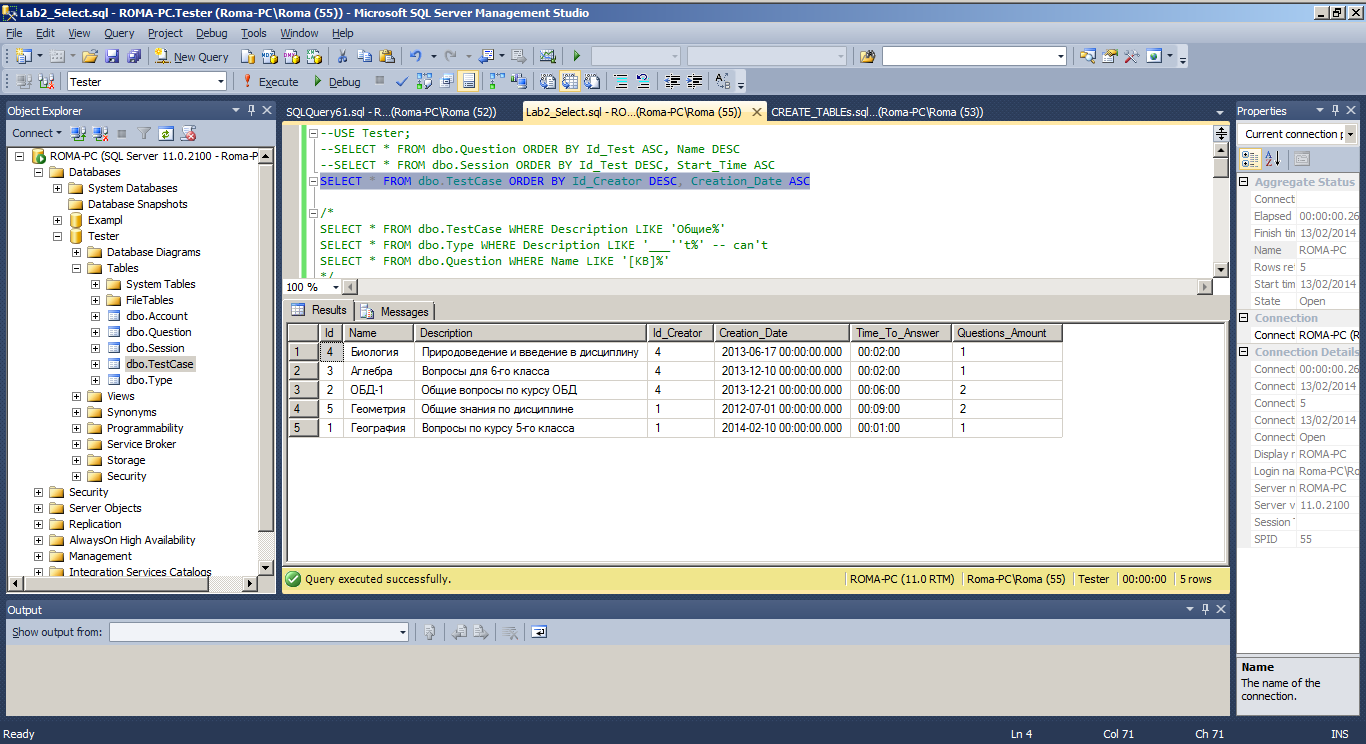Open the Tools menu
The width and height of the screenshot is (1366, 744).
click(254, 33)
